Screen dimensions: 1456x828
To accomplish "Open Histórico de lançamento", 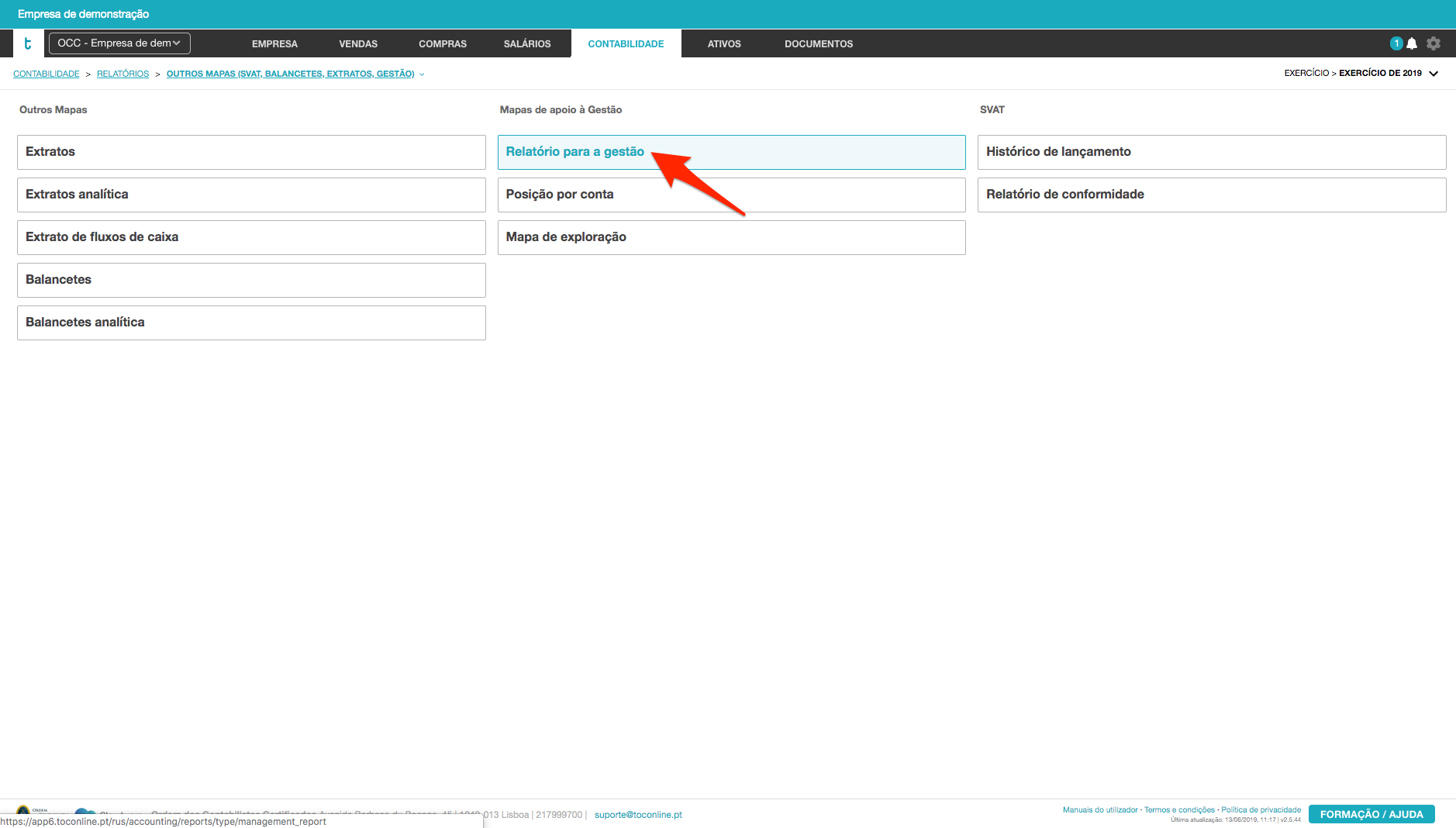I will coord(1211,152).
